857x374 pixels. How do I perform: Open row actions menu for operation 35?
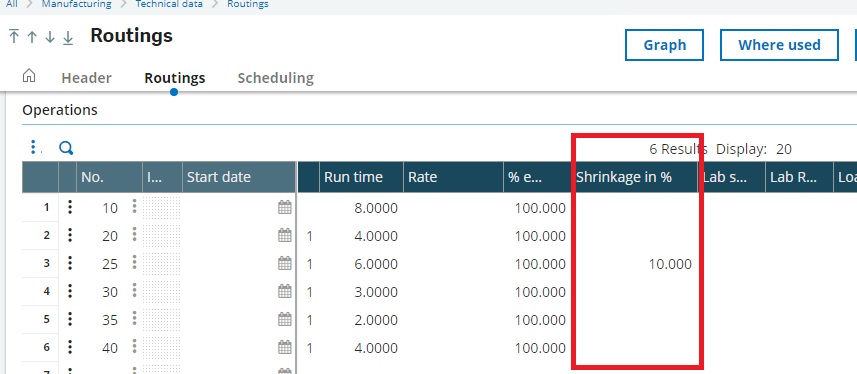click(69, 319)
